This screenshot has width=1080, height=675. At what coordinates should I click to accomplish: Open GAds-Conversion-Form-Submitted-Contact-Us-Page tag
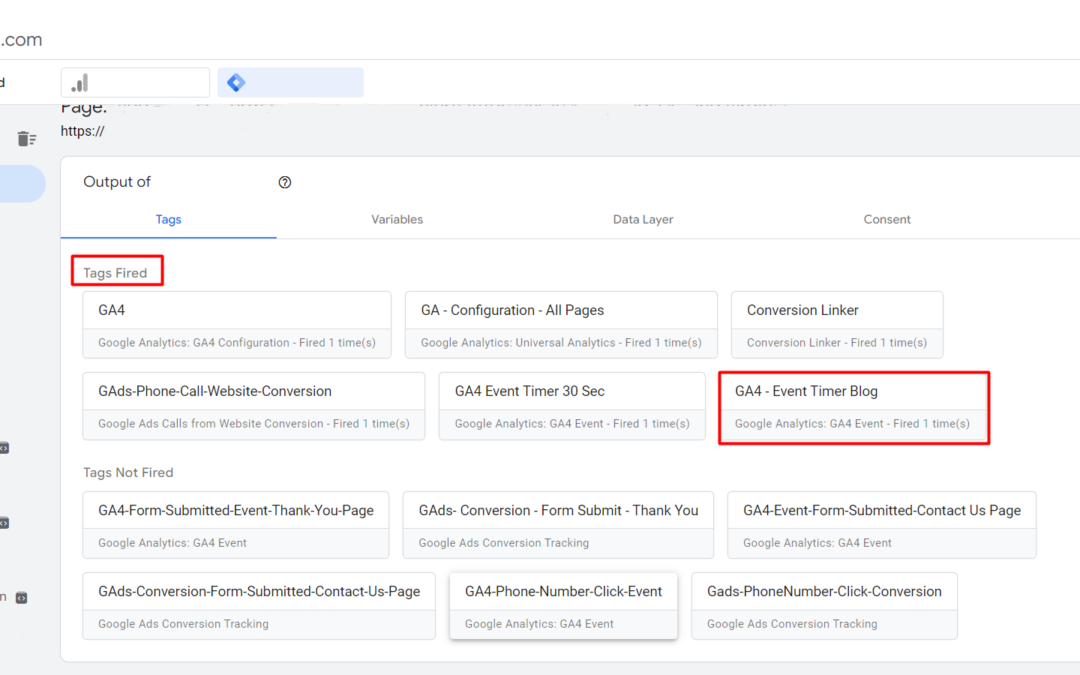259,605
